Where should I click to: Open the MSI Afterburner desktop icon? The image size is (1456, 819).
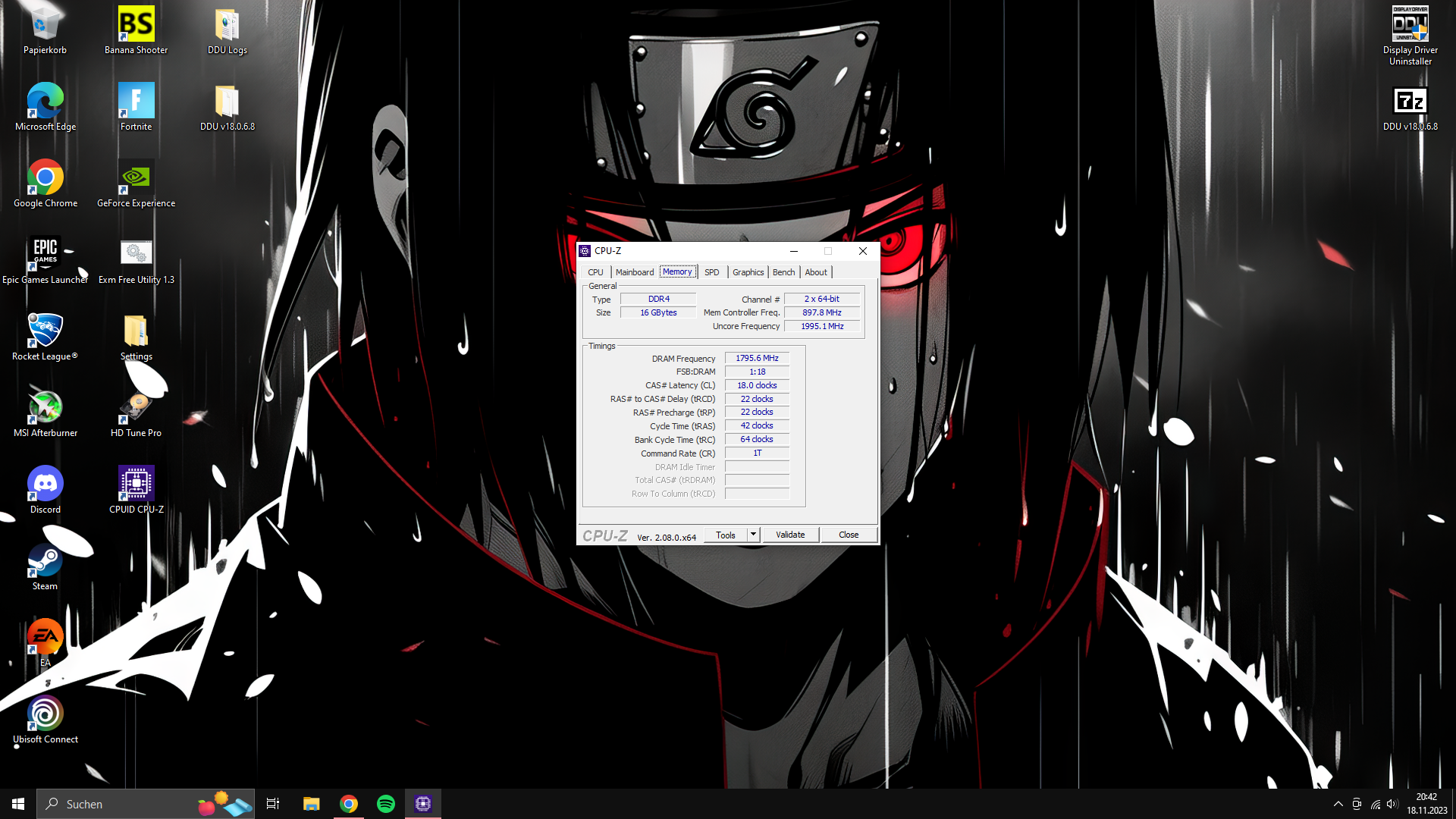(x=45, y=408)
